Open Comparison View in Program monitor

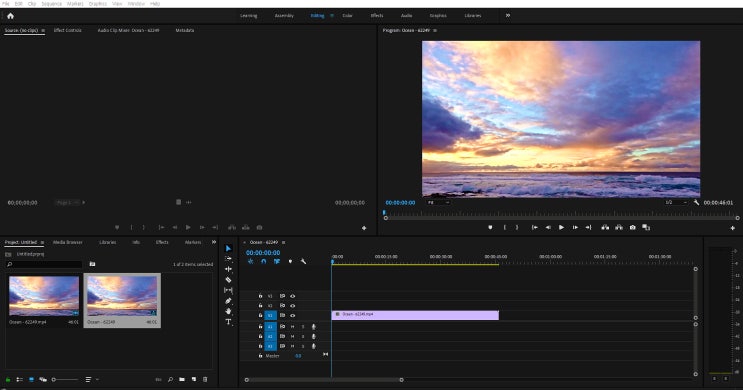point(646,227)
